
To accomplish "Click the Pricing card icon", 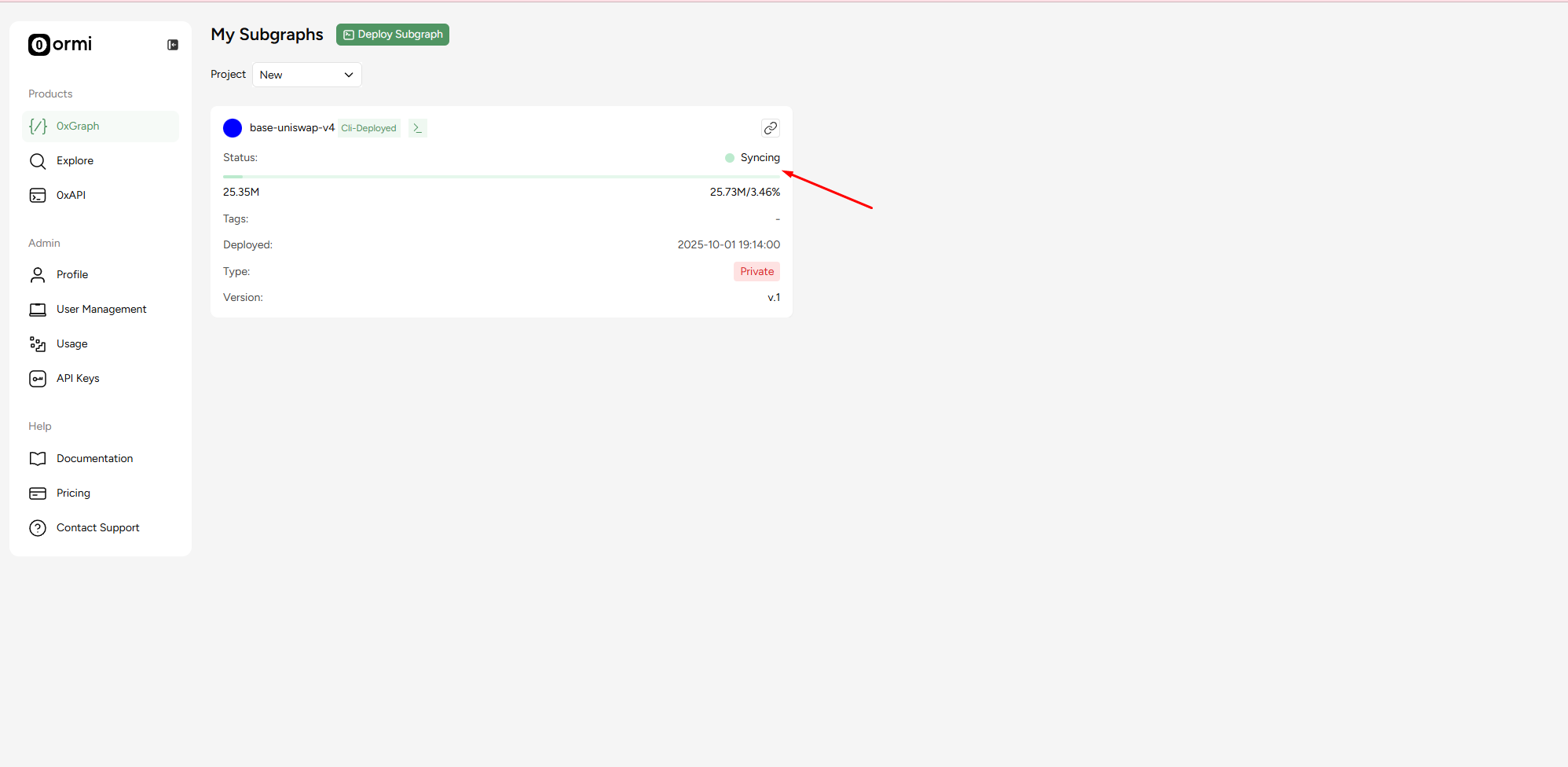I will [38, 494].
